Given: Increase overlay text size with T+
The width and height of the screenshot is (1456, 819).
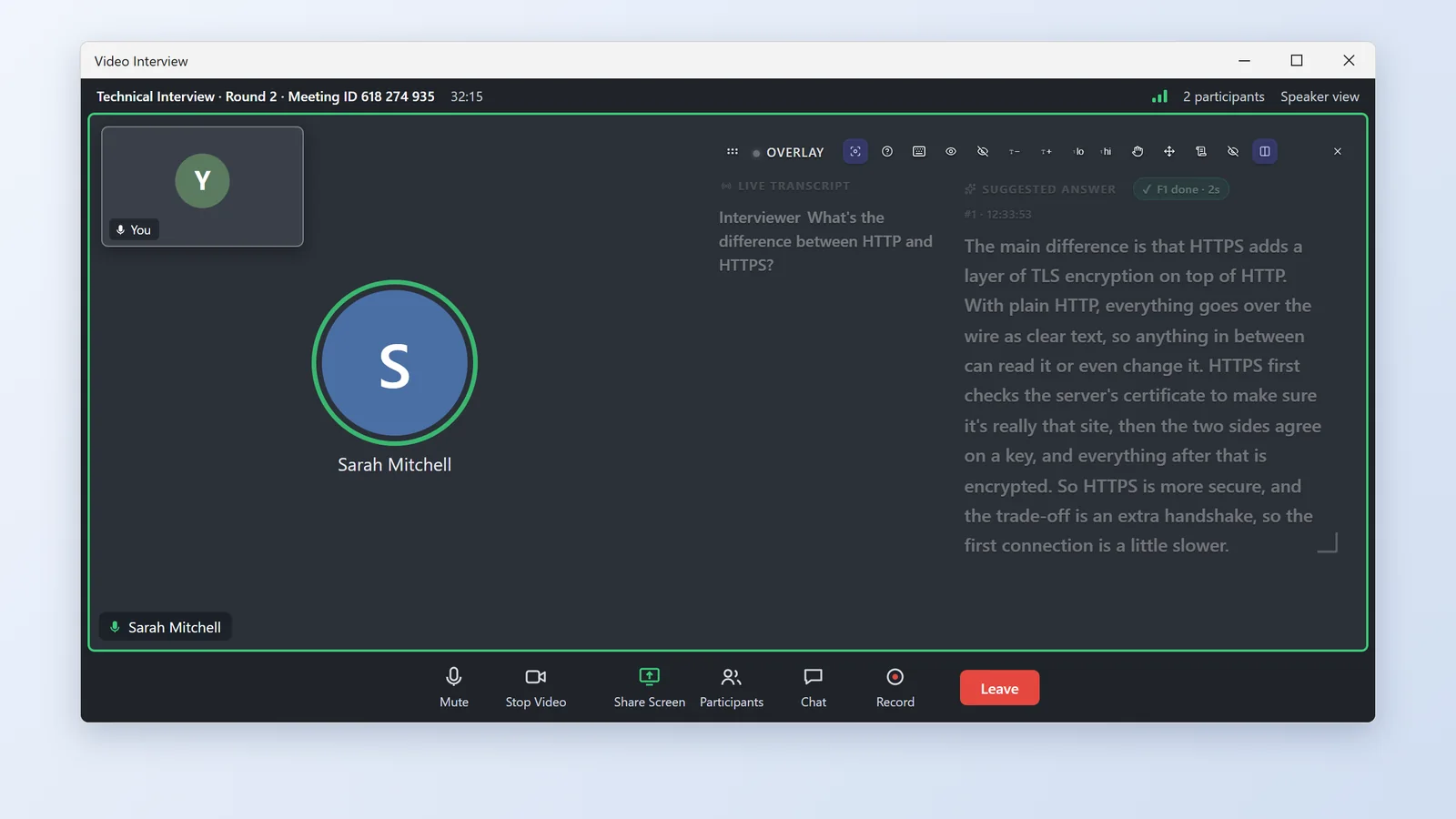Looking at the screenshot, I should tap(1046, 152).
